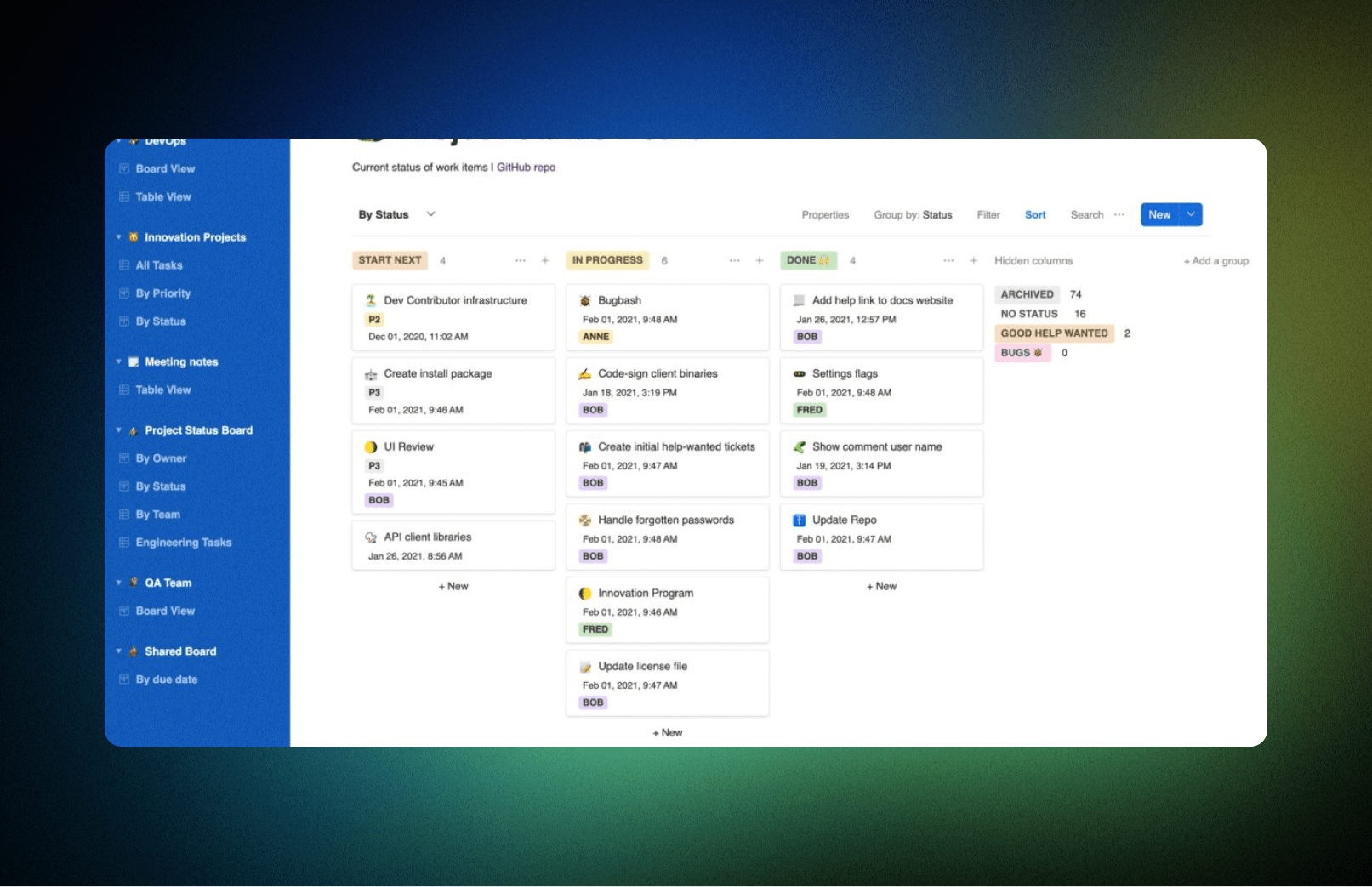Click the Show comment user name icon
The width and height of the screenshot is (1372, 887).
click(x=800, y=447)
